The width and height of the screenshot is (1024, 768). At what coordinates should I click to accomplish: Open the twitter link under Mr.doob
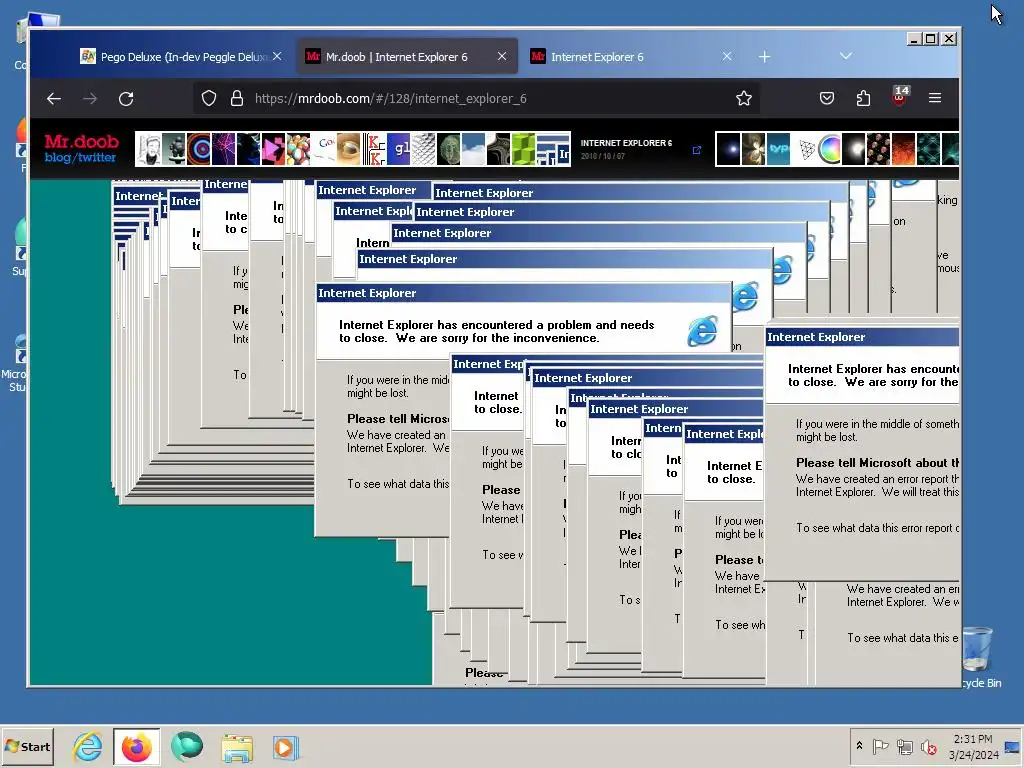point(97,157)
